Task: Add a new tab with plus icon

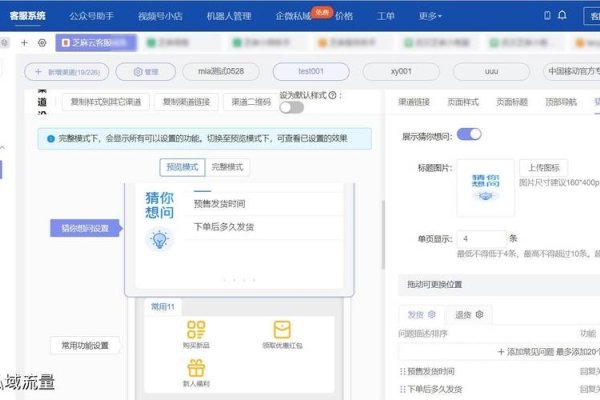Action: 24,42
